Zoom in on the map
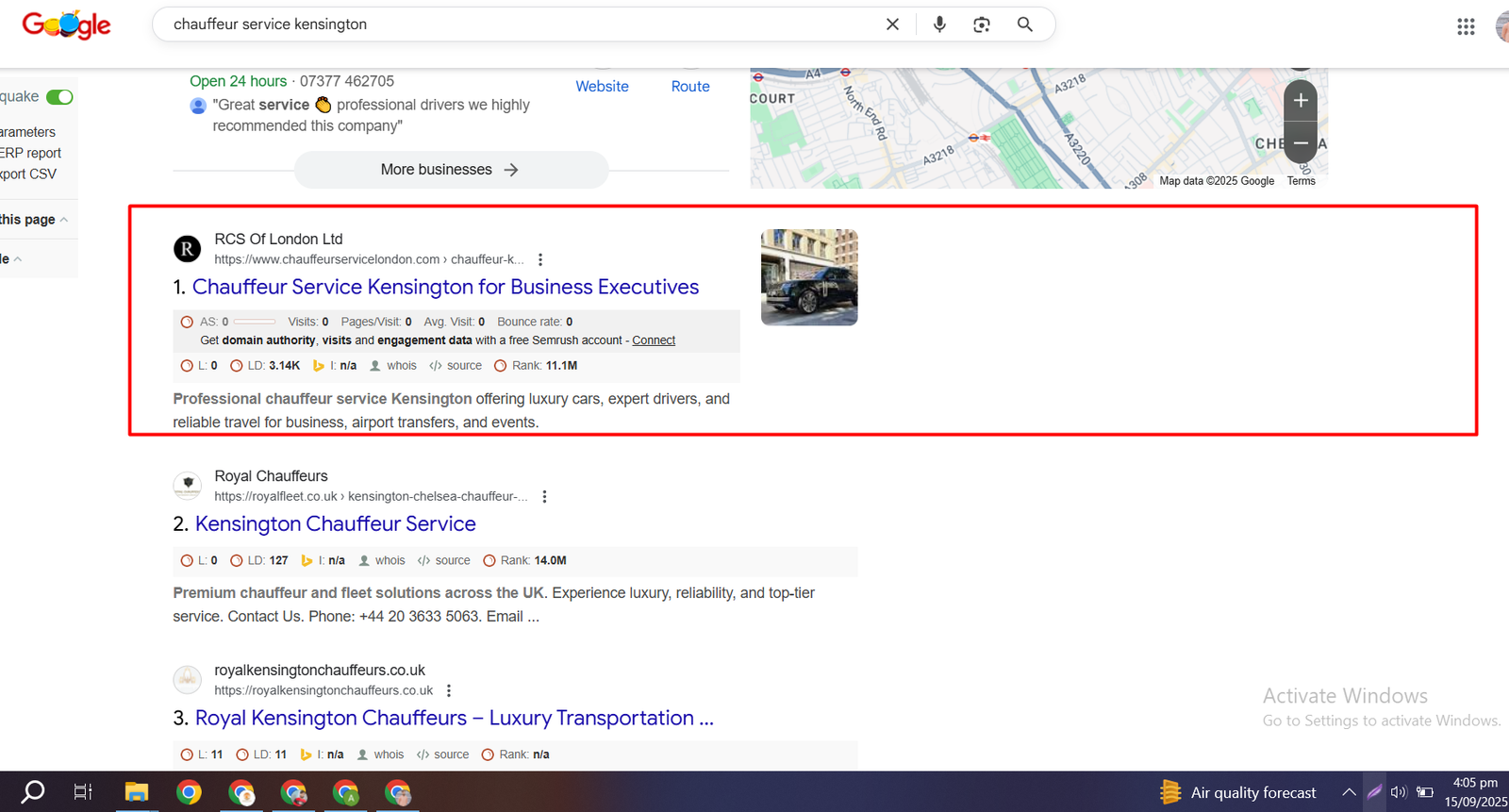 pos(1301,101)
